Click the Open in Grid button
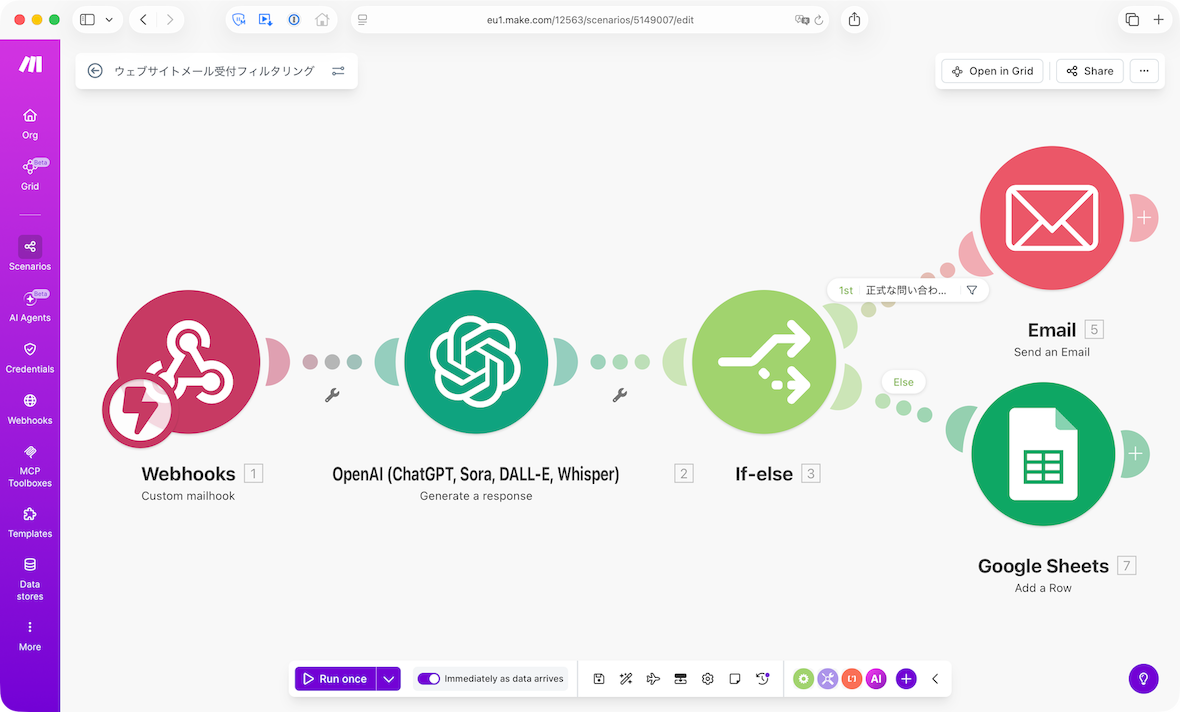This screenshot has height=712, width=1180. coord(992,71)
